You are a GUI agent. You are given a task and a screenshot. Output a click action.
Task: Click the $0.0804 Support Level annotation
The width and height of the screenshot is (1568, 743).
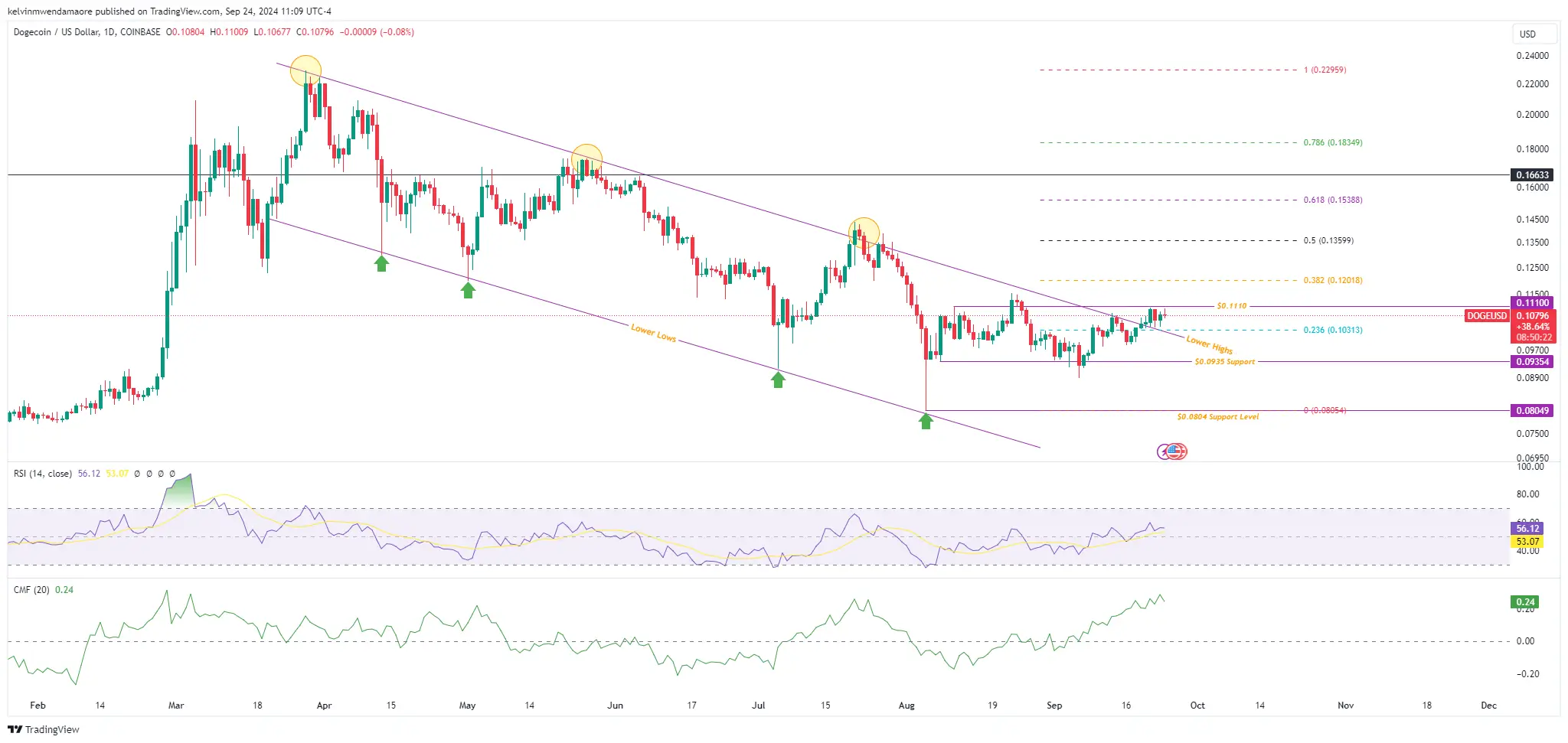pos(1217,417)
